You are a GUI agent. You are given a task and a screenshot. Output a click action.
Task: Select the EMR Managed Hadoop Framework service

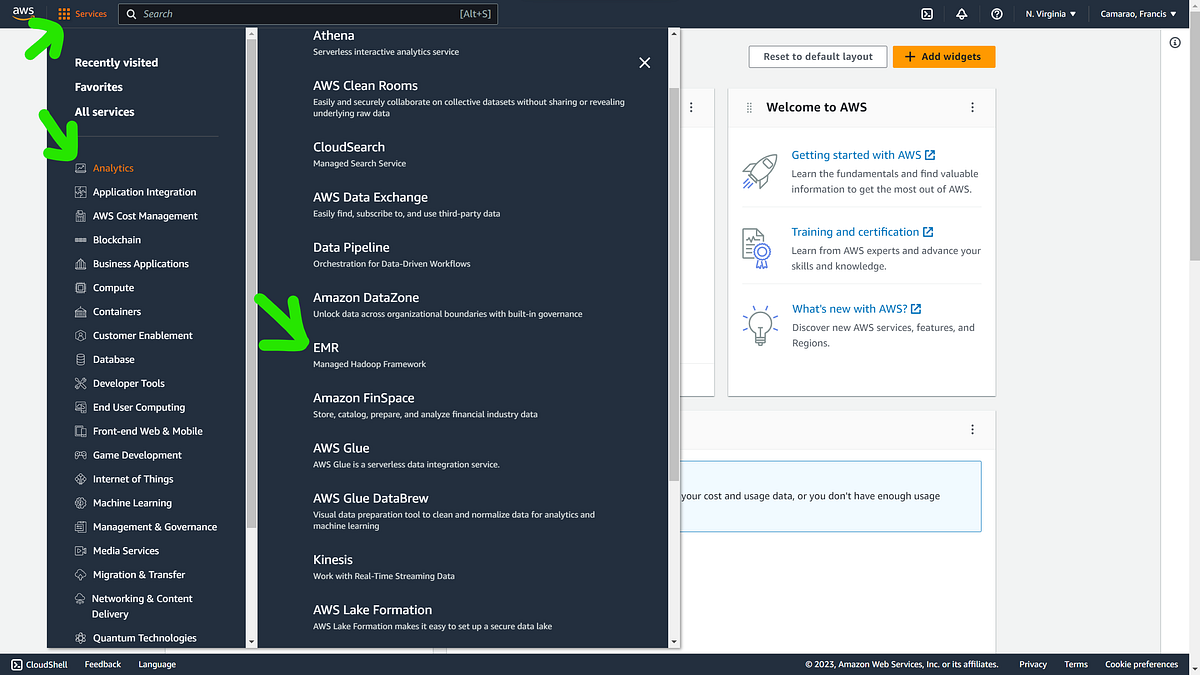coord(326,347)
